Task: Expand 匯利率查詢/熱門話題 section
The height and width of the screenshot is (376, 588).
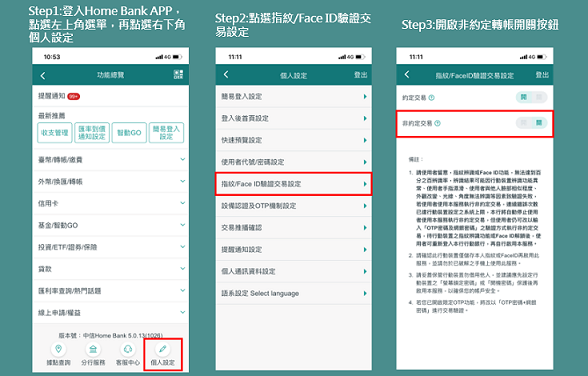Action: 111,291
